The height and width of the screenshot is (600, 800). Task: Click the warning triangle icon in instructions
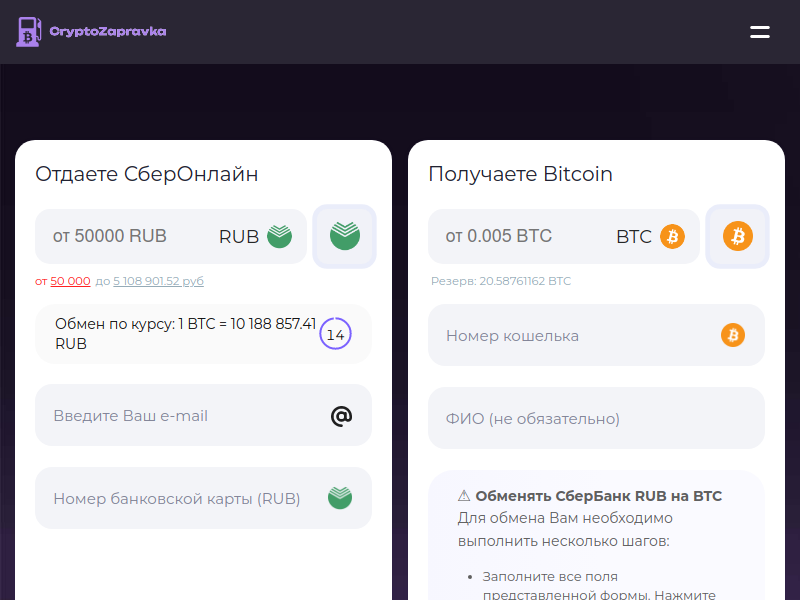464,495
